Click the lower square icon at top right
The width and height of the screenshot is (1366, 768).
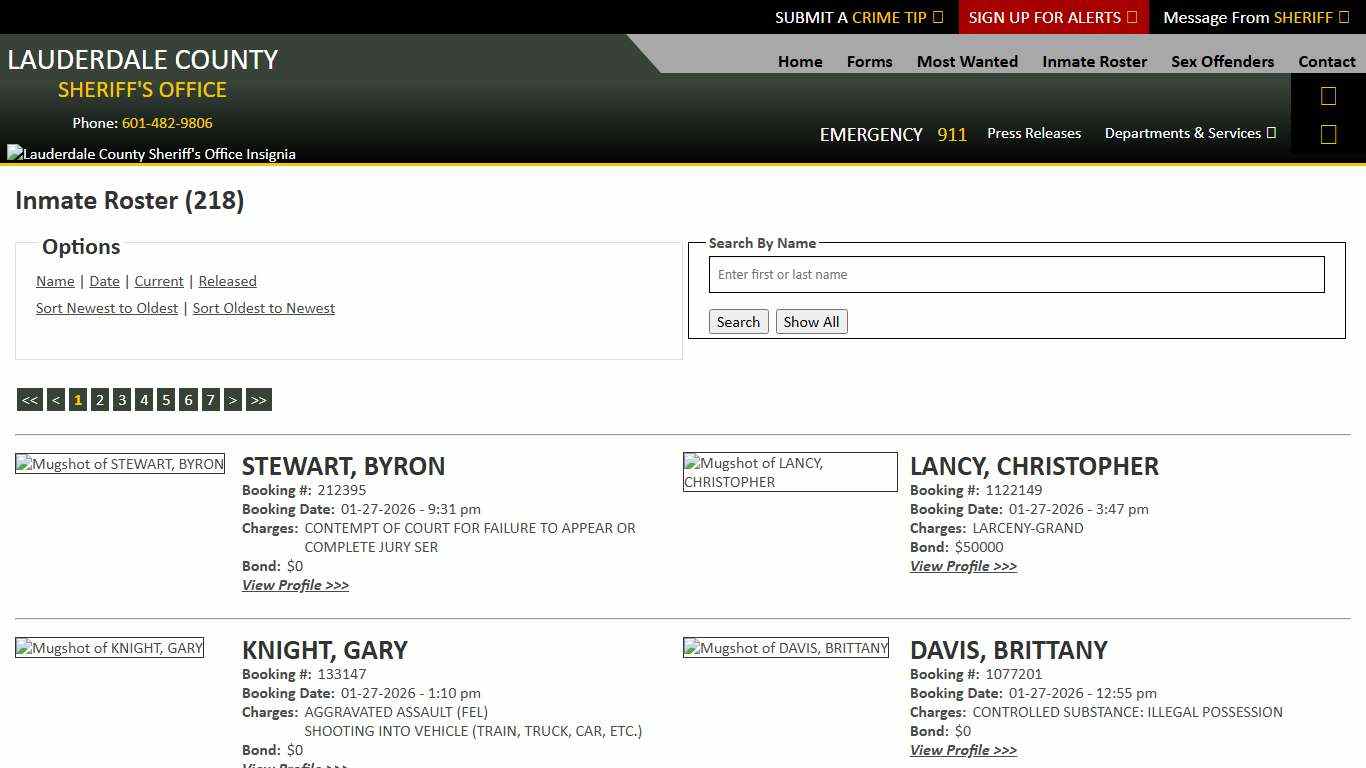click(x=1328, y=133)
